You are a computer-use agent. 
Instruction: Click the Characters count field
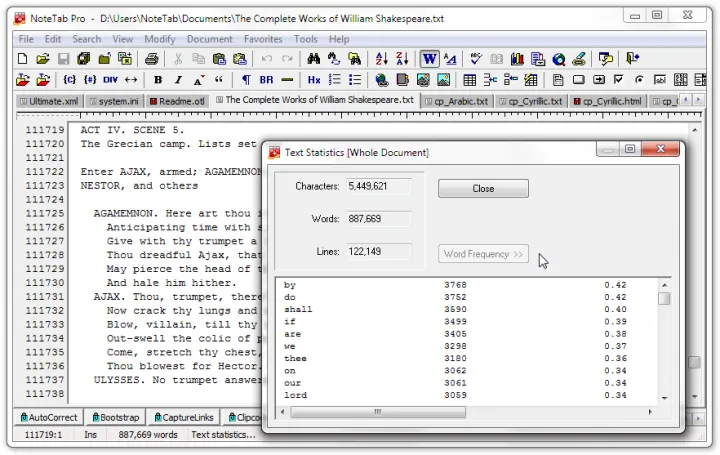(378, 186)
